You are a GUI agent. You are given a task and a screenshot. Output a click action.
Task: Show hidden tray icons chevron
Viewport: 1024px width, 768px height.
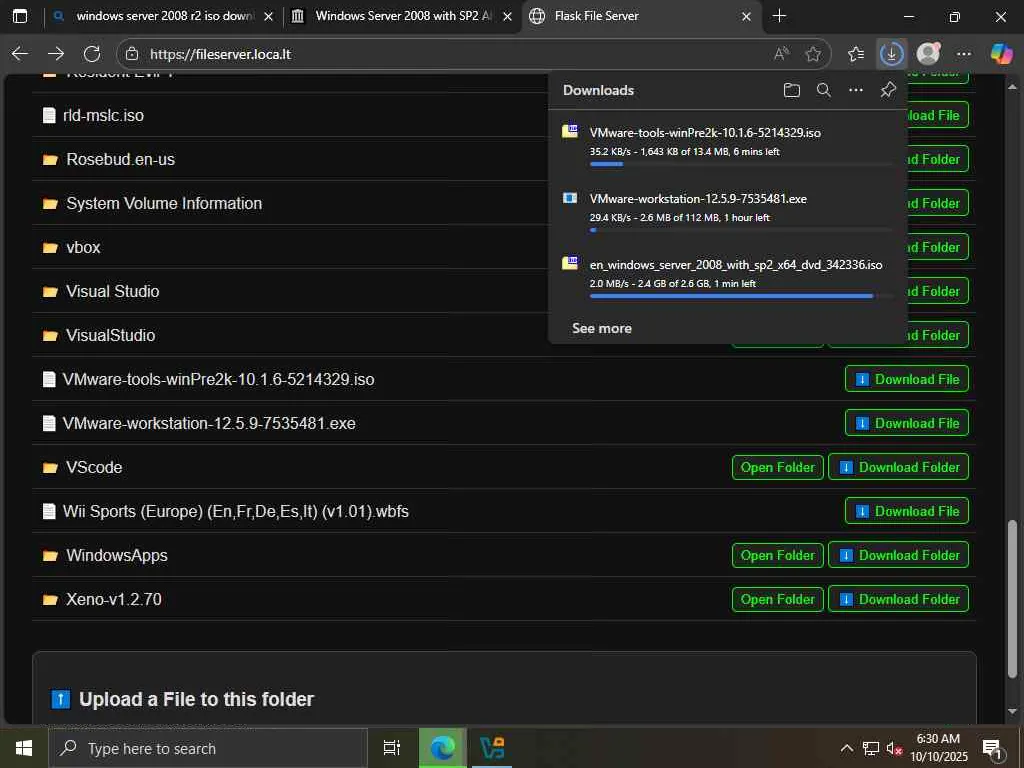click(x=846, y=748)
